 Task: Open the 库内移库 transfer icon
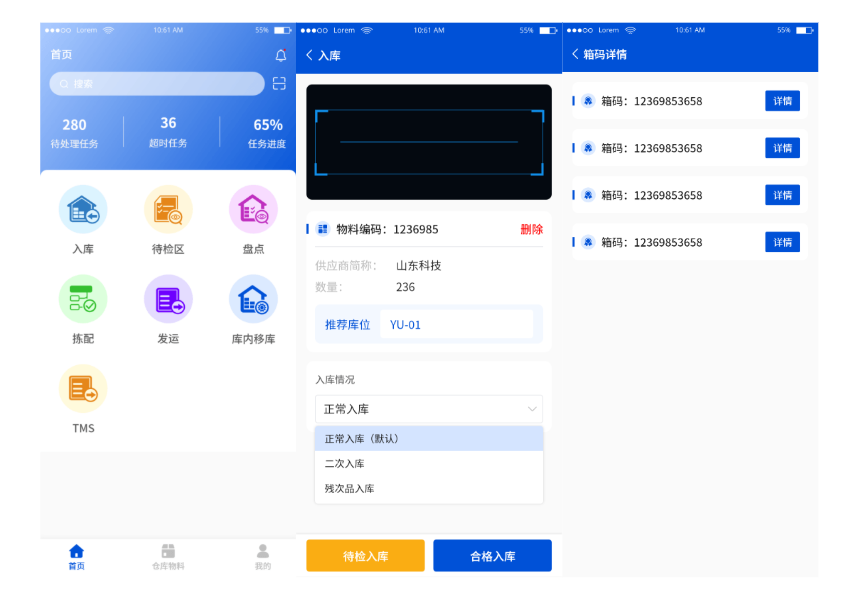click(x=253, y=299)
